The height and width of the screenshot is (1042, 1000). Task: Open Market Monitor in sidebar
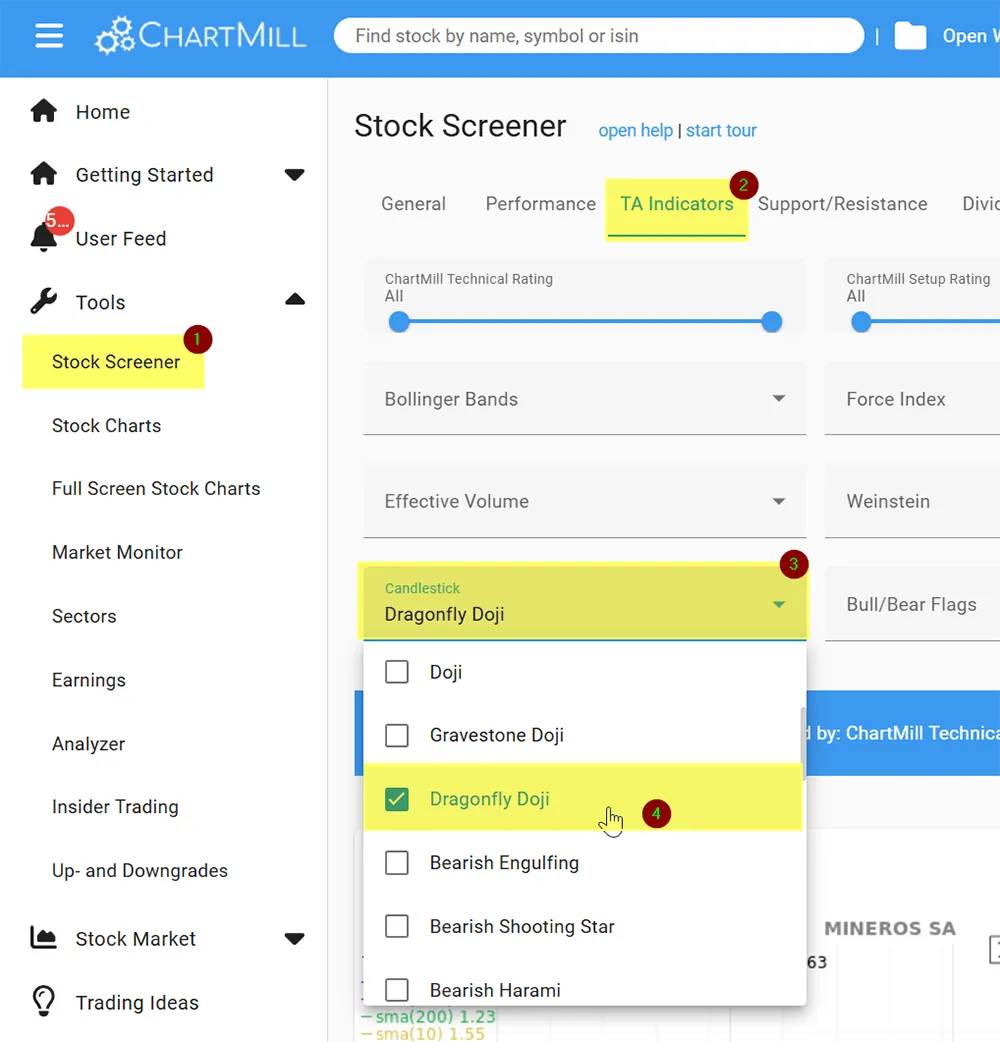click(x=117, y=552)
